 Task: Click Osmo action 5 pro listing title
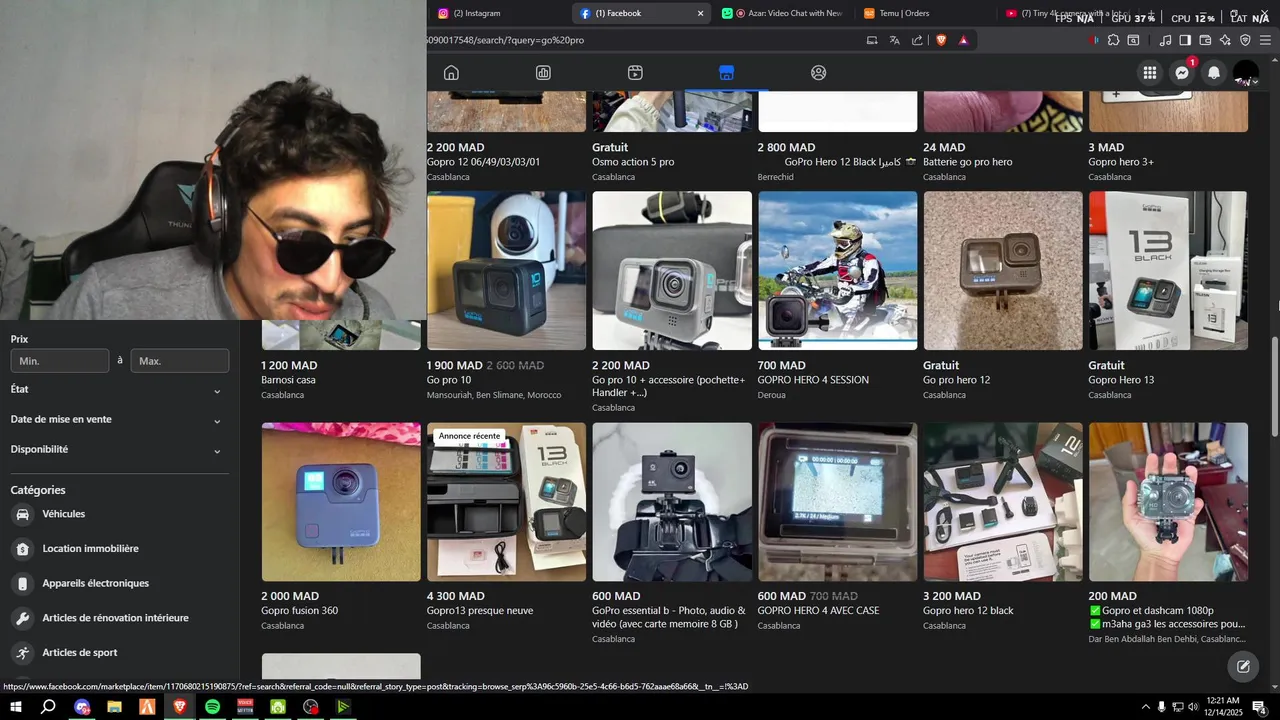(633, 162)
